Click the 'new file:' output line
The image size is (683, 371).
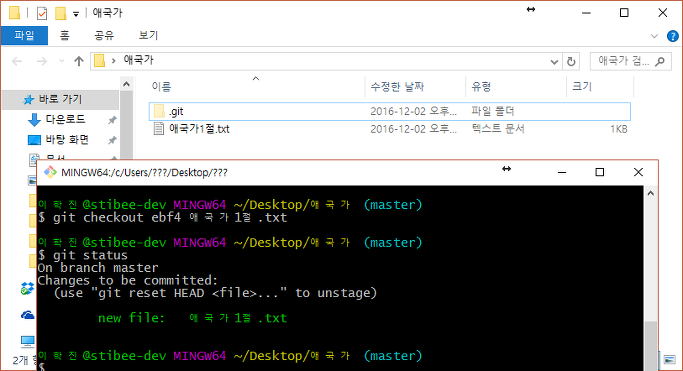tap(193, 318)
